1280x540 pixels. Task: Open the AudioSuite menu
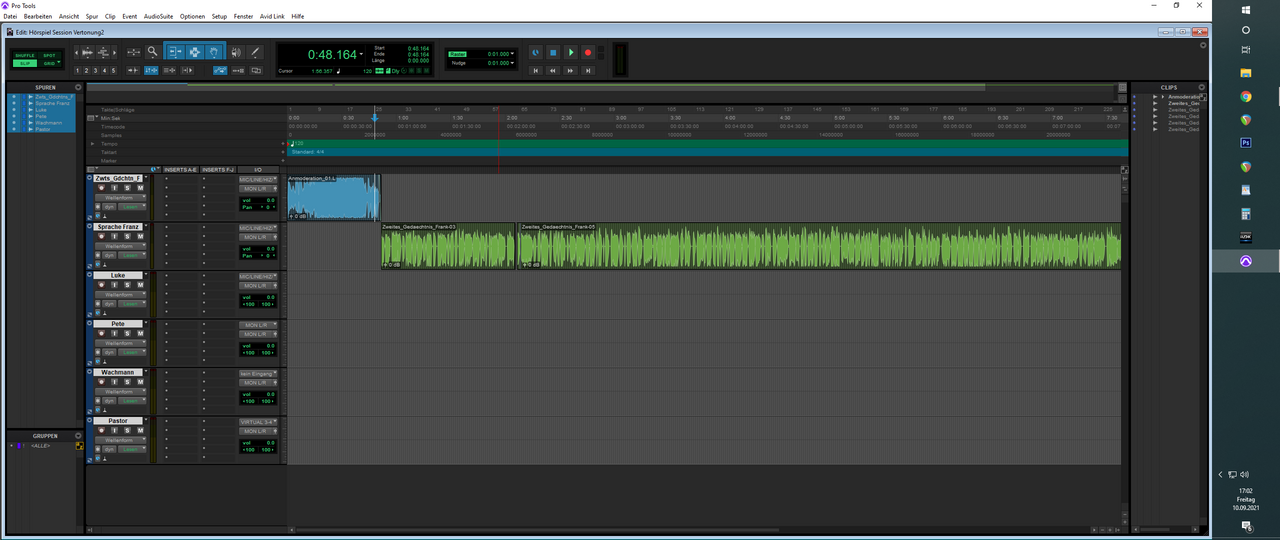[x=158, y=17]
